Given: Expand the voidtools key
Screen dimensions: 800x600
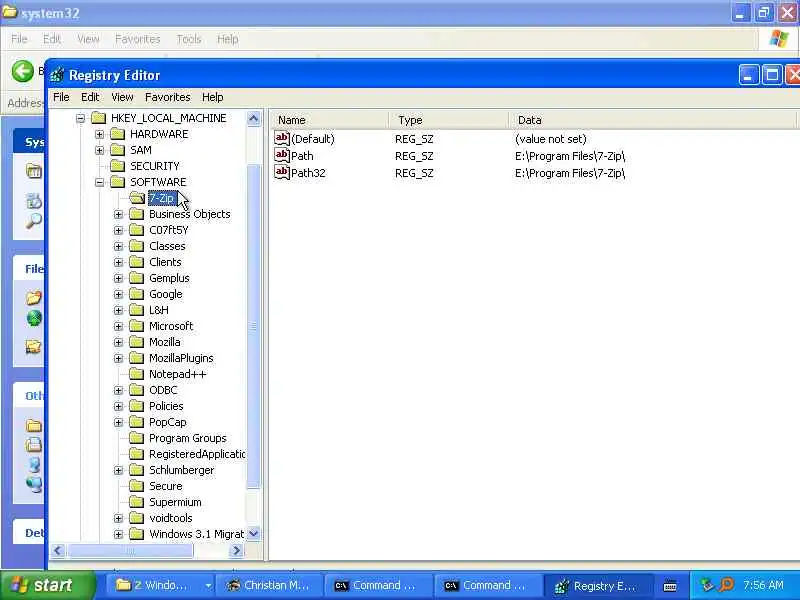Looking at the screenshot, I should (118, 518).
